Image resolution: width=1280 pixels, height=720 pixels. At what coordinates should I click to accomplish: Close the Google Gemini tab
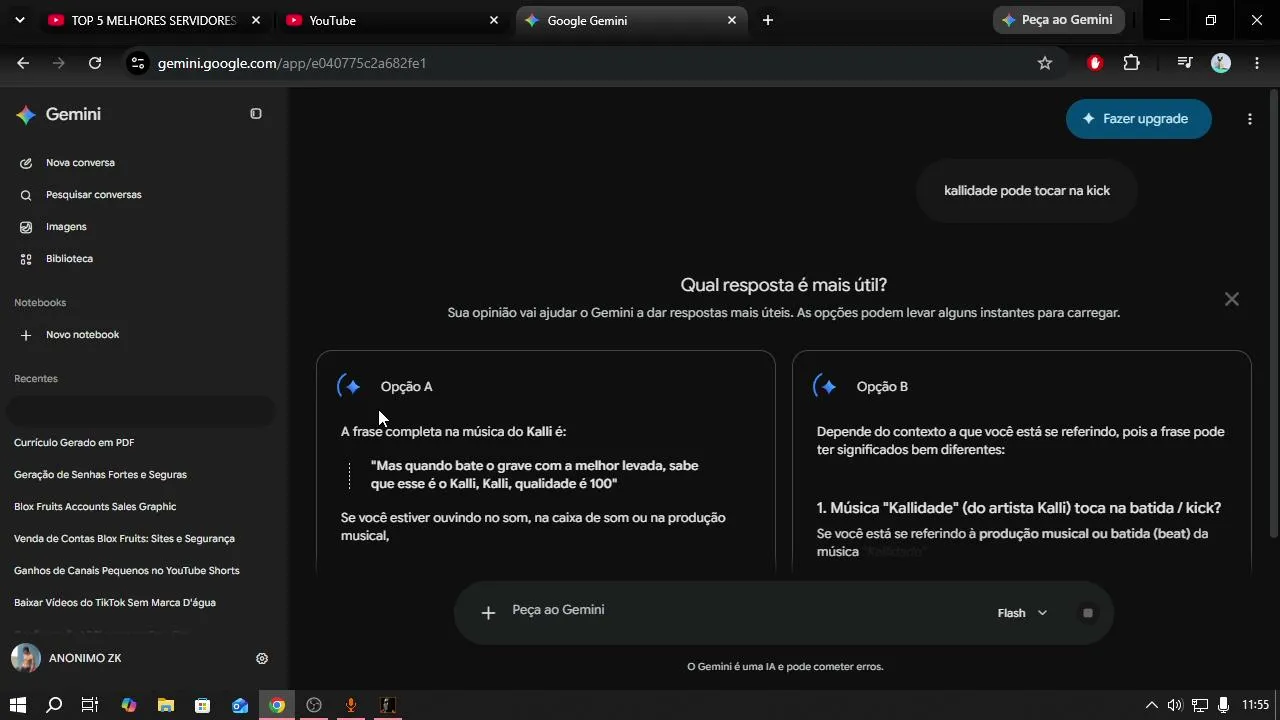tap(732, 20)
